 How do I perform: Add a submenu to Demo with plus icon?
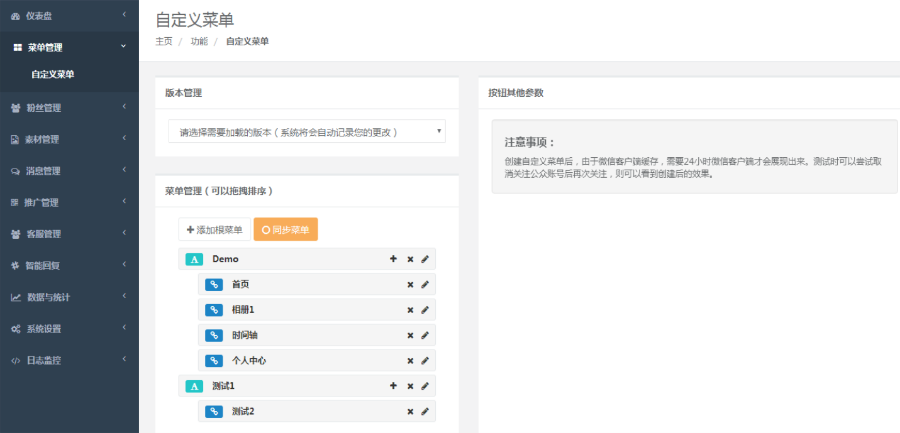(393, 259)
